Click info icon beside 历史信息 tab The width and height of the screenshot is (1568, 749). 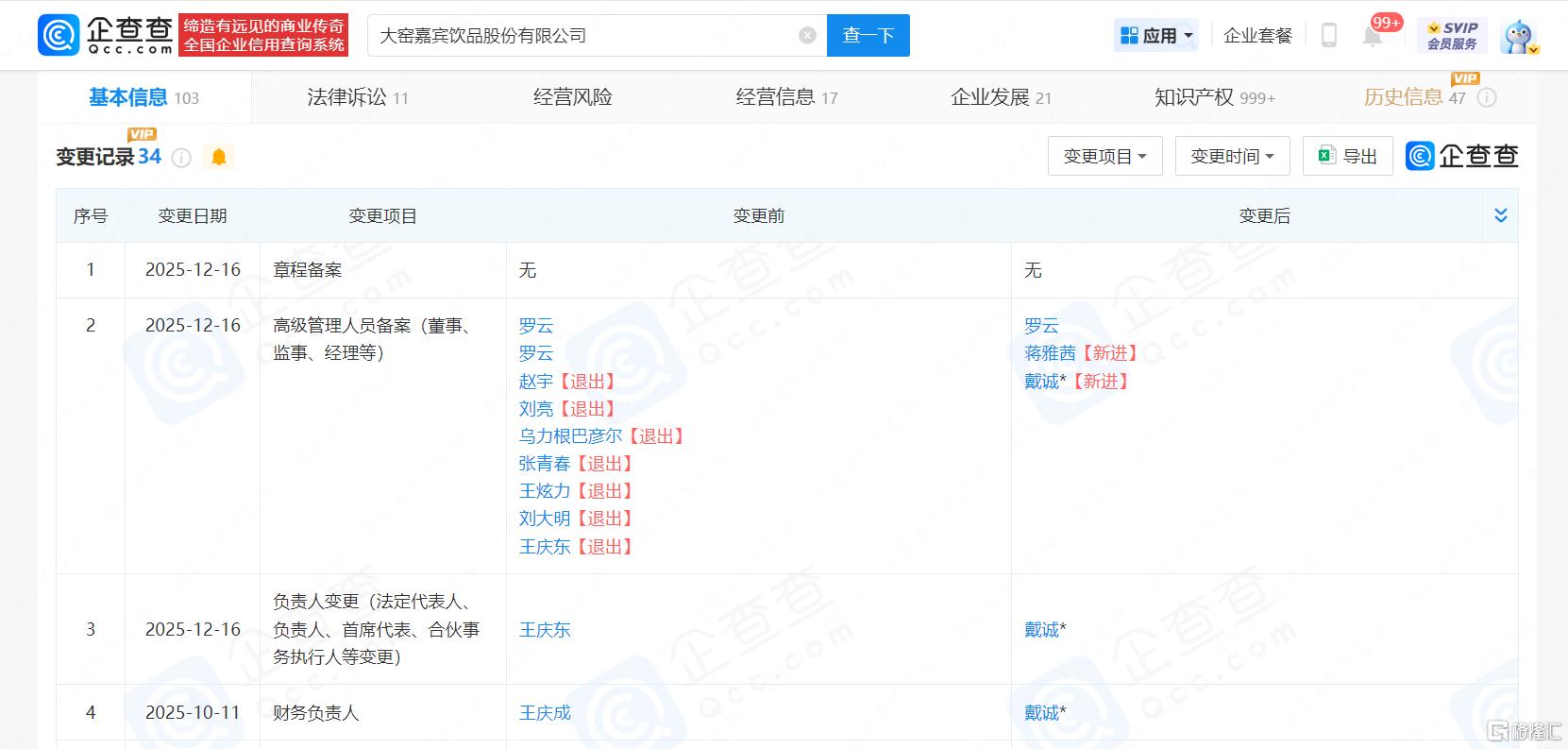pyautogui.click(x=1487, y=97)
